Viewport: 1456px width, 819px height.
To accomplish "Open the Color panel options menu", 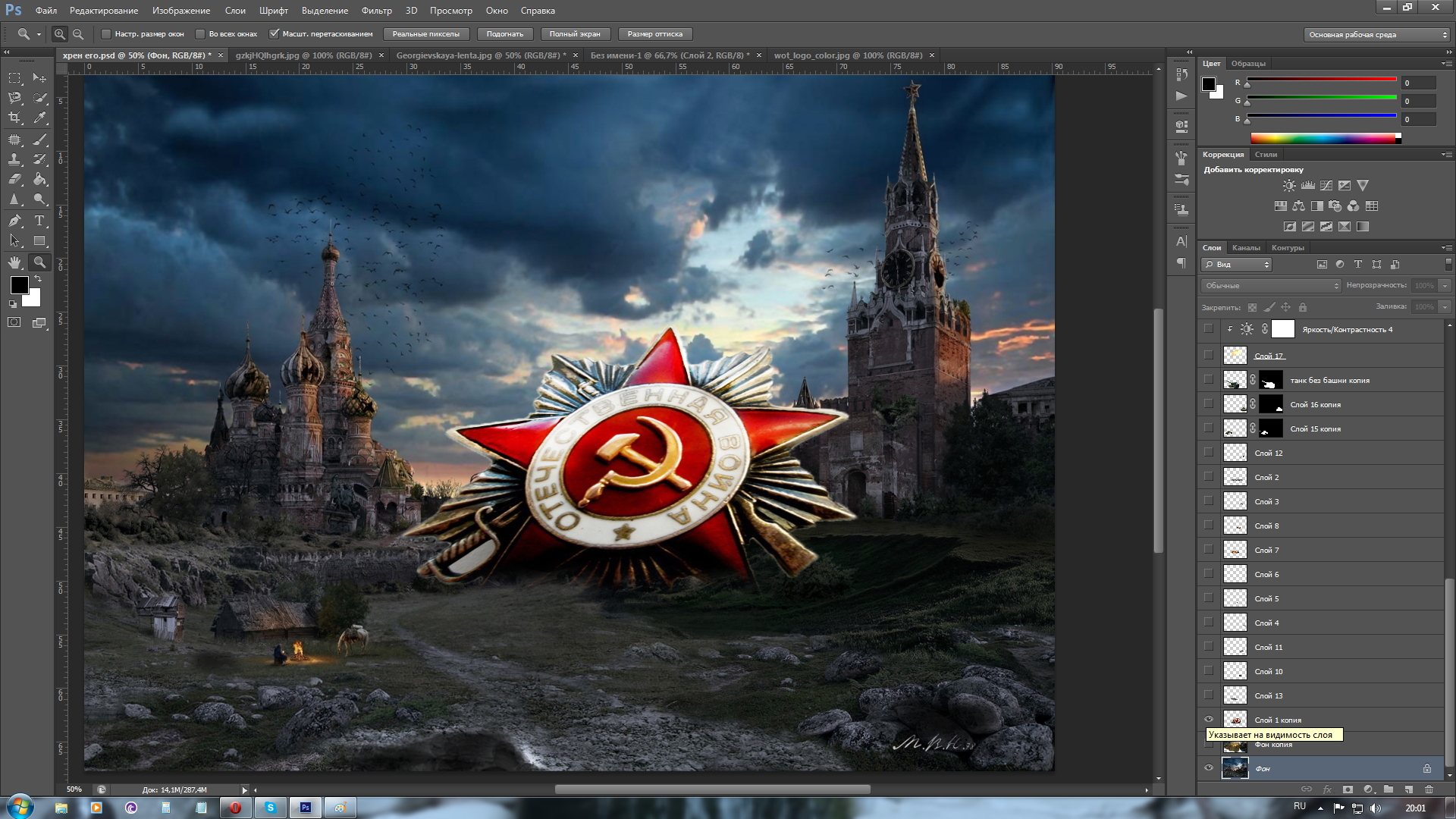I will pyautogui.click(x=1446, y=64).
